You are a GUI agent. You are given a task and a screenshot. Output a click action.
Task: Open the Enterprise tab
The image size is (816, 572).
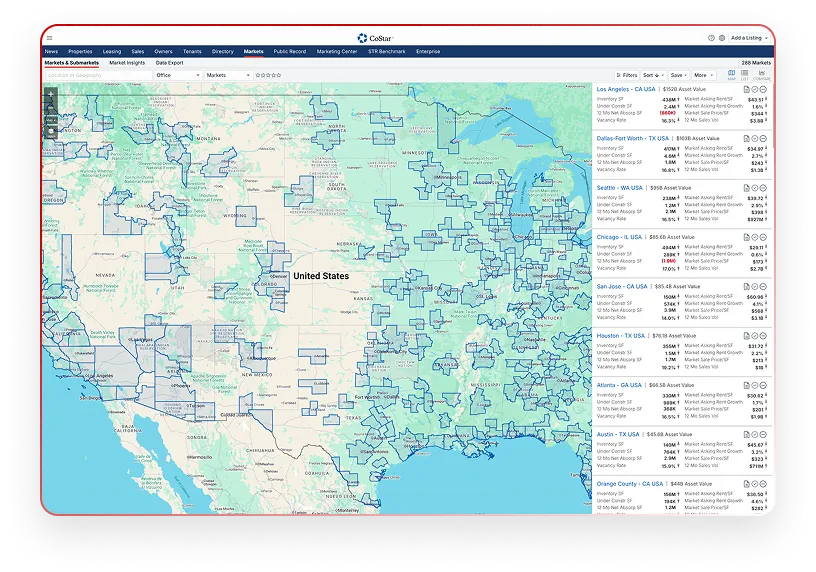pyautogui.click(x=428, y=52)
